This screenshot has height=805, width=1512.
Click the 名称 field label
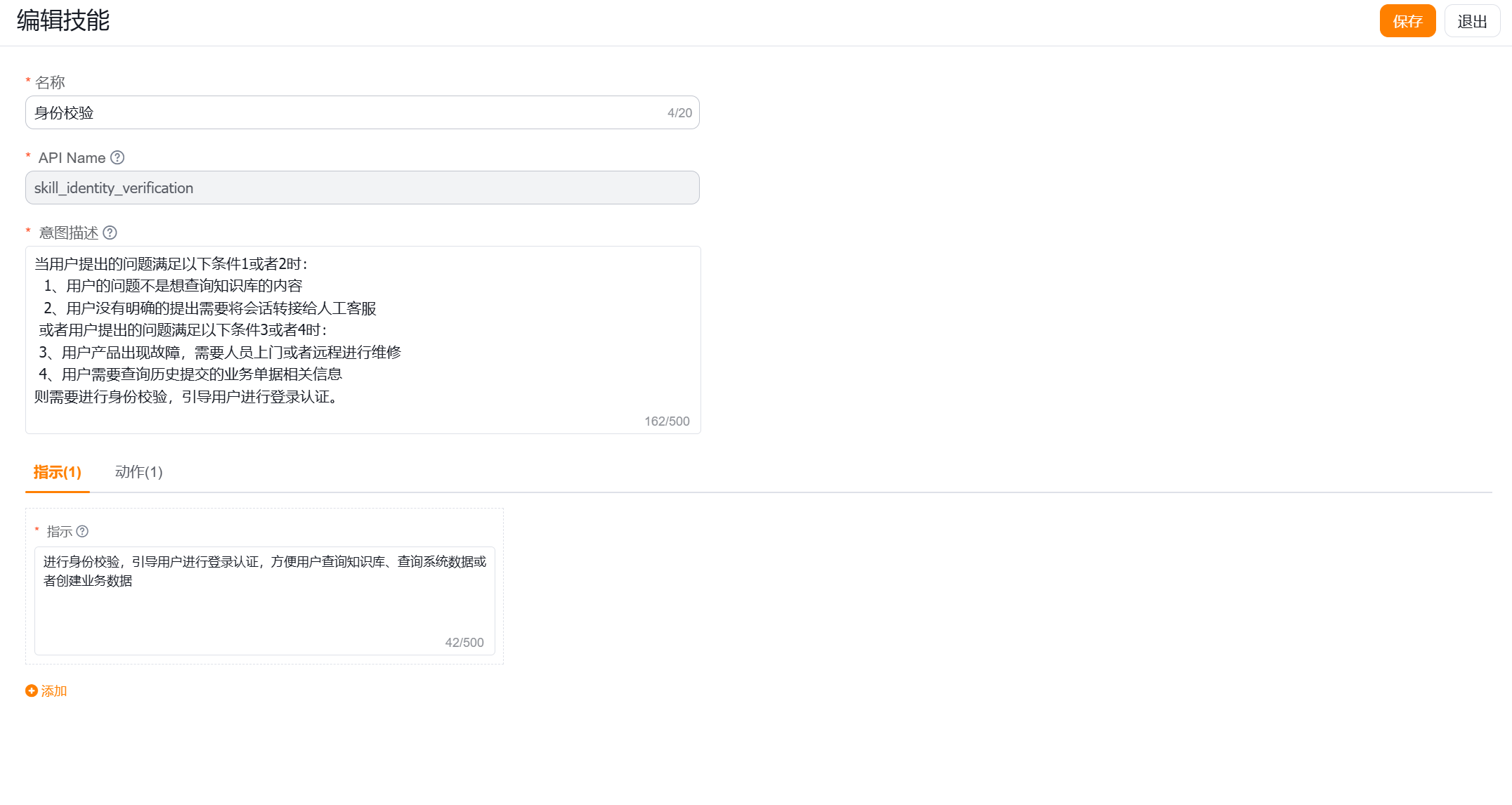[x=50, y=83]
